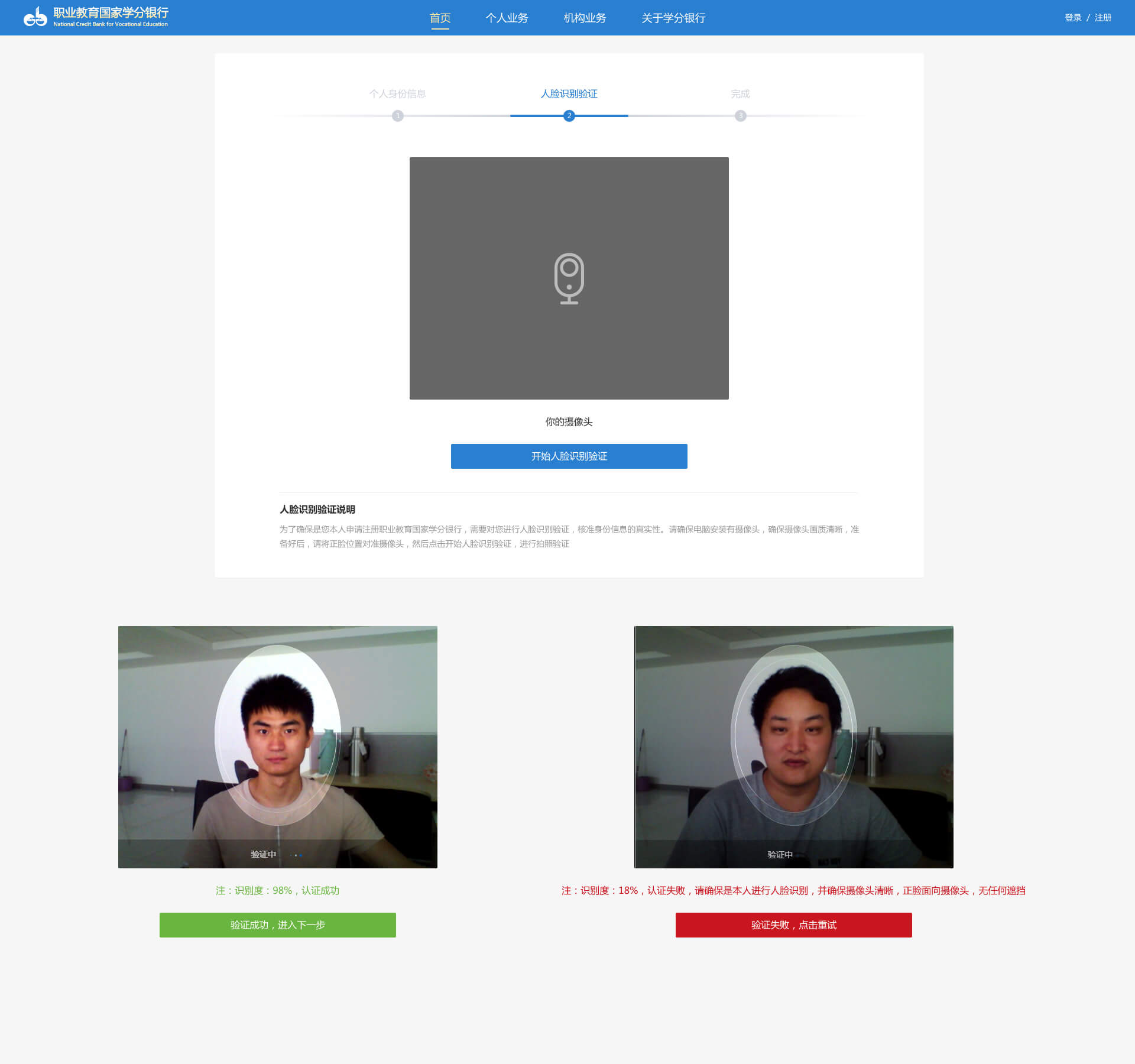This screenshot has height=1064, width=1135.
Task: Open 首页 navigation tab
Action: pos(440,18)
